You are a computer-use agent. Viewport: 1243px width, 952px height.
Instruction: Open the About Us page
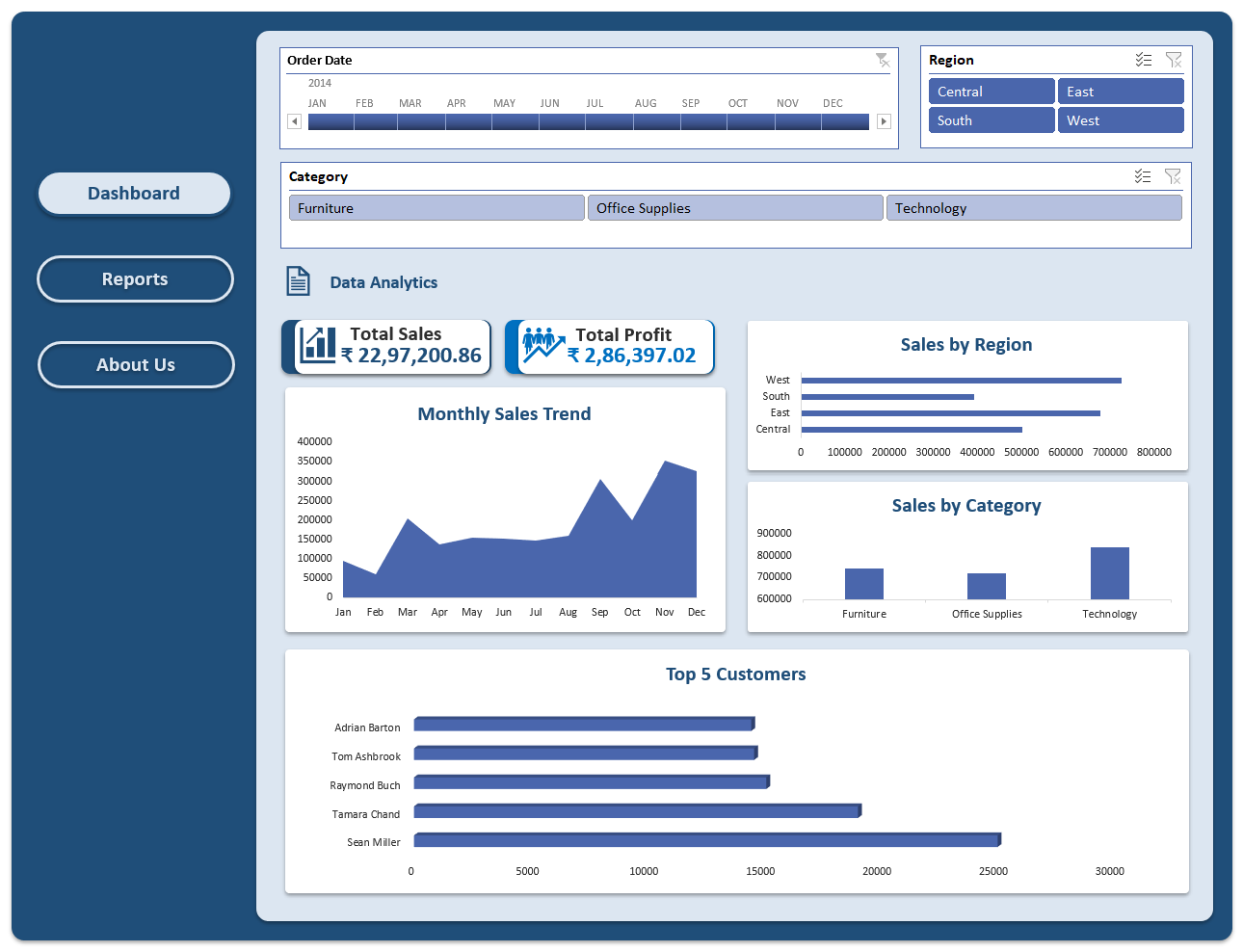click(x=135, y=364)
